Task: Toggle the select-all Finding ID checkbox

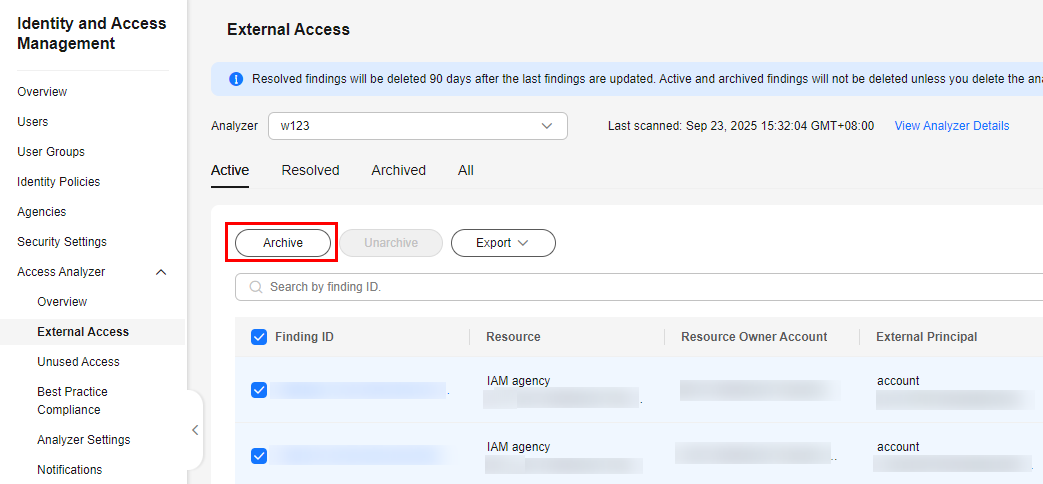Action: coord(259,337)
